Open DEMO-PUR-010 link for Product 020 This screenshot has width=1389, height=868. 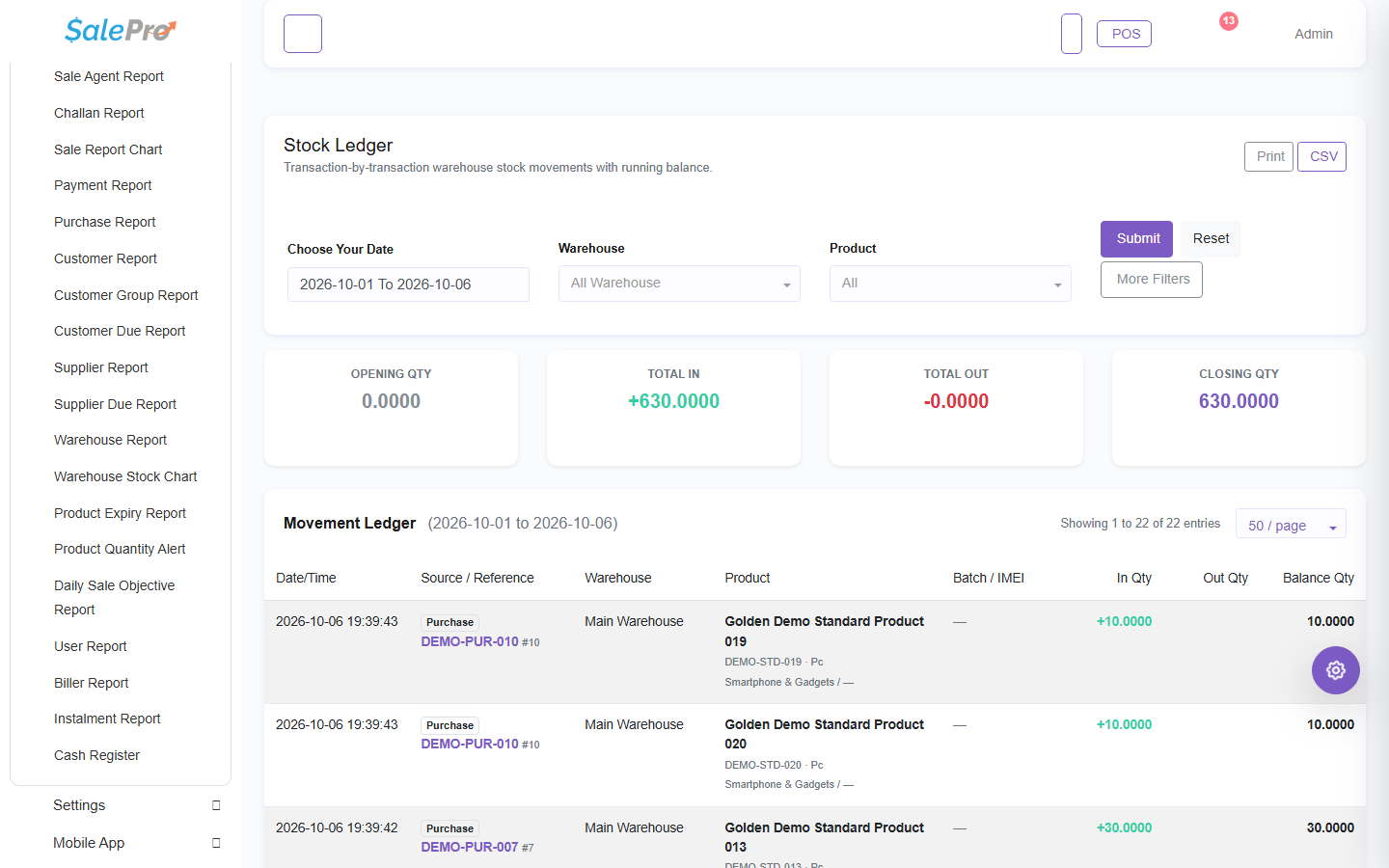click(470, 744)
